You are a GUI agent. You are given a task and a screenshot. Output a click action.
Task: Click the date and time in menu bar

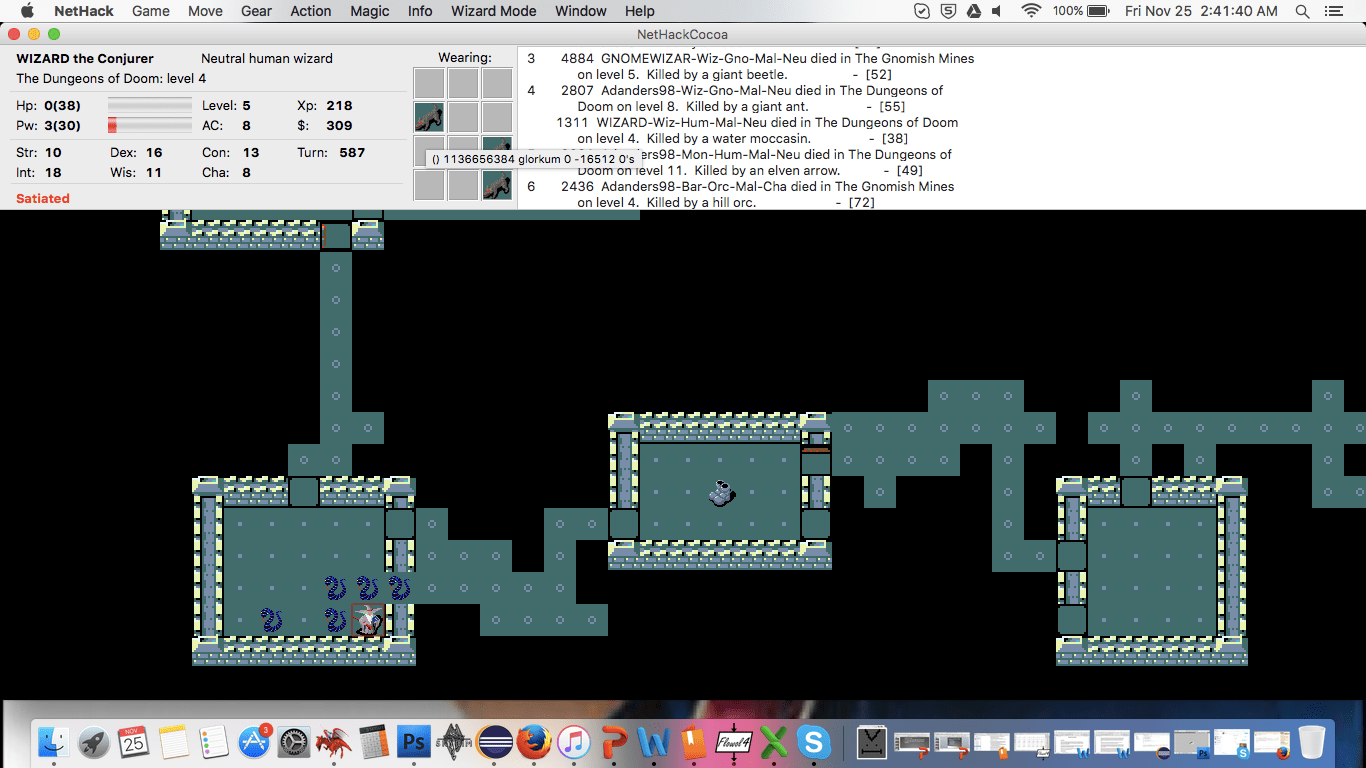pyautogui.click(x=1201, y=11)
